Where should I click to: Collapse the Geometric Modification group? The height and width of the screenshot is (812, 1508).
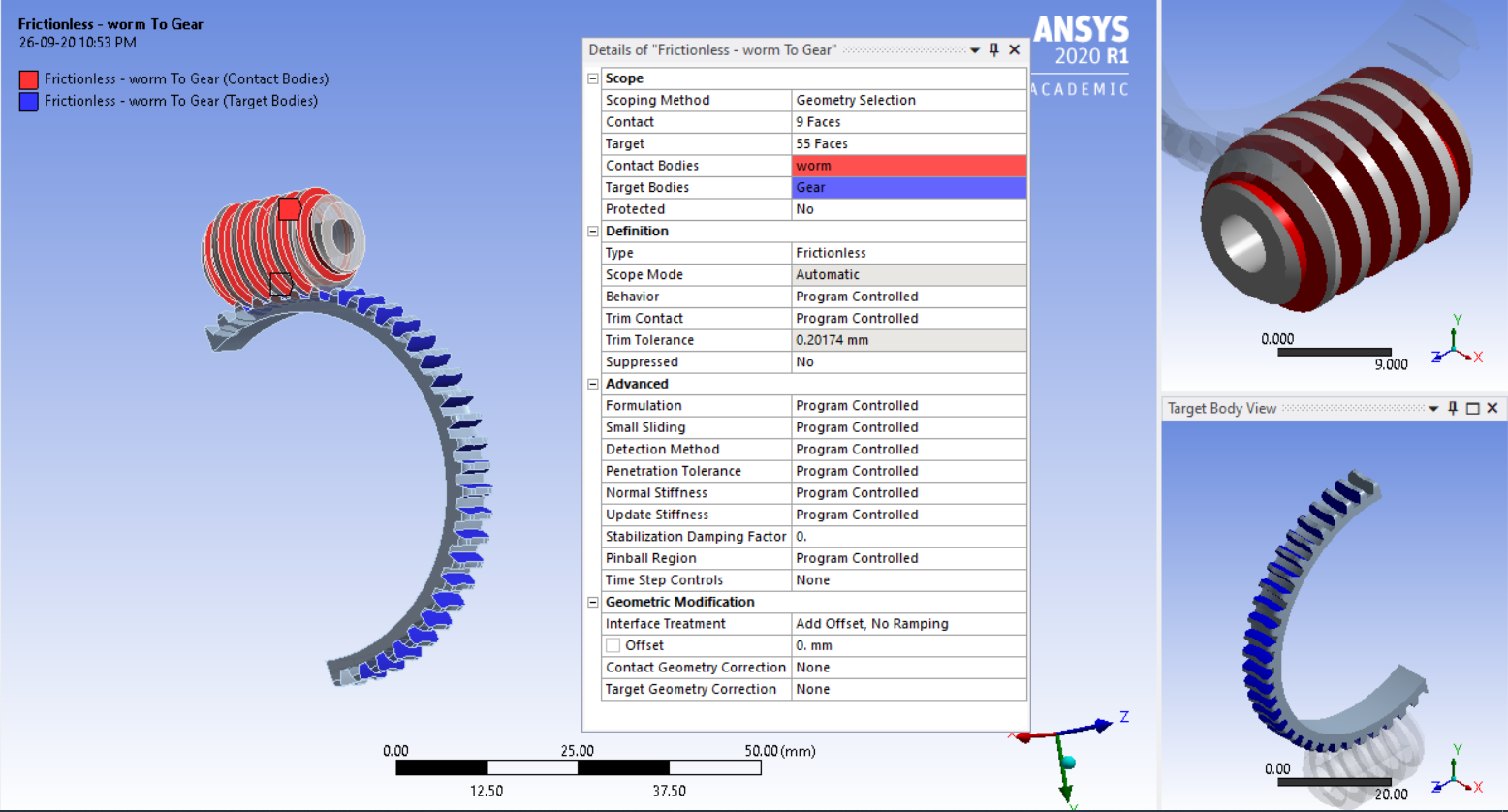[x=592, y=602]
